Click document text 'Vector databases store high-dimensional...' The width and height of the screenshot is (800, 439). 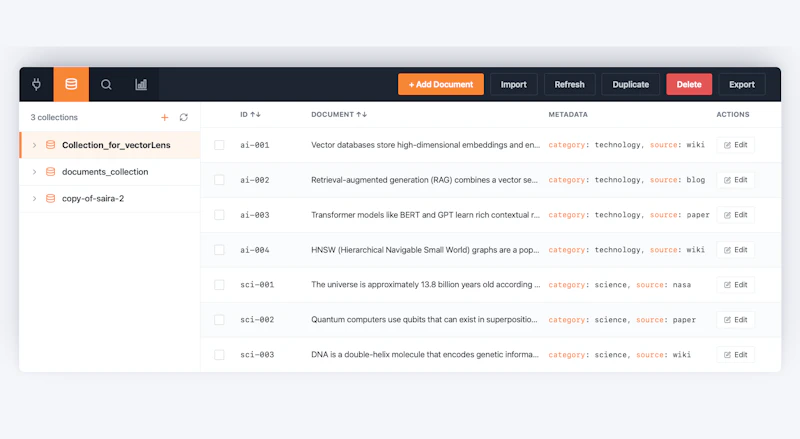pyautogui.click(x=426, y=145)
